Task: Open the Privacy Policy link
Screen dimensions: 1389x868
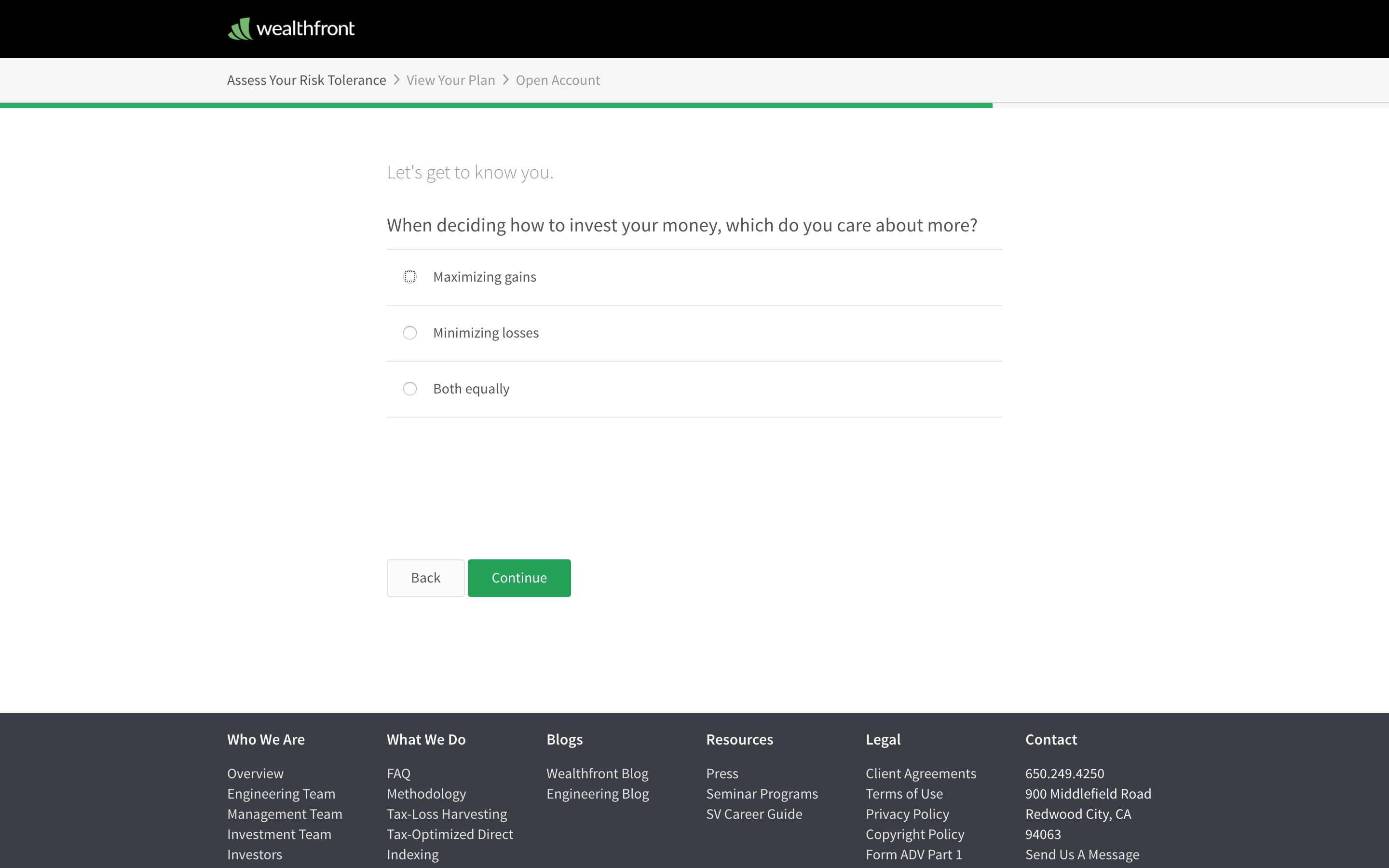Action: click(908, 814)
